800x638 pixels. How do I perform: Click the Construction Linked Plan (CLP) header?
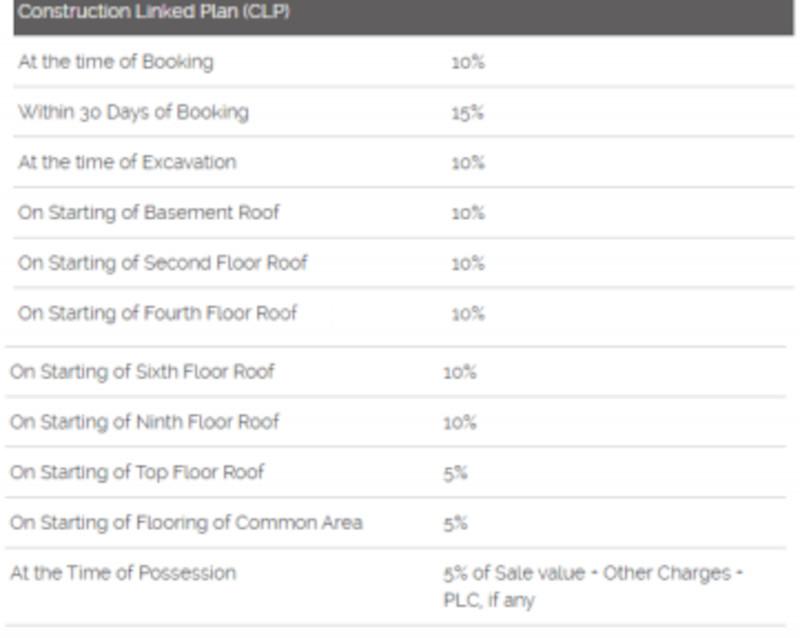click(x=153, y=13)
